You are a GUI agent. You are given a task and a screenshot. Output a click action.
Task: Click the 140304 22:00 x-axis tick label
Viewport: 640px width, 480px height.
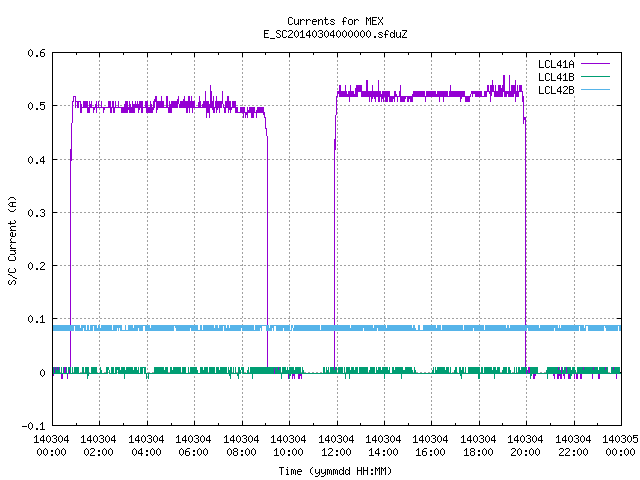click(573, 446)
